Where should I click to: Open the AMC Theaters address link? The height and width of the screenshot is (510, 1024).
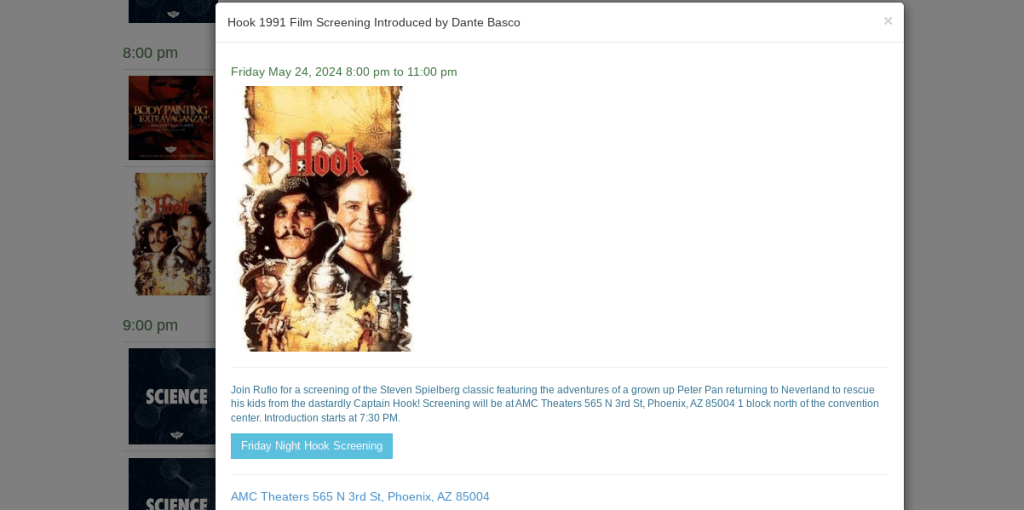[360, 497]
